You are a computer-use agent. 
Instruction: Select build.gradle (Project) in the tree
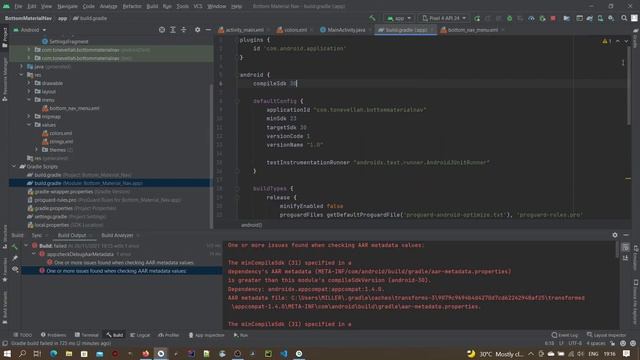(79, 175)
